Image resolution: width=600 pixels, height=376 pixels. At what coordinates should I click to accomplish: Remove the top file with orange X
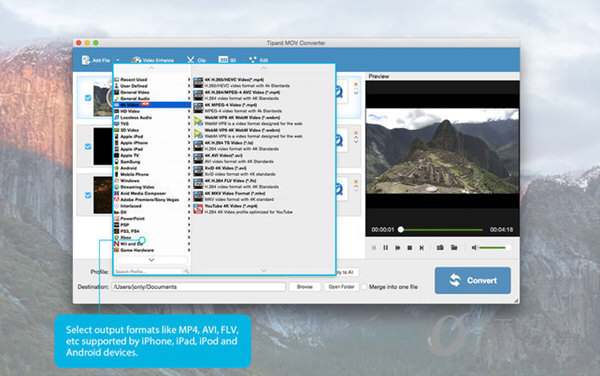[x=356, y=84]
